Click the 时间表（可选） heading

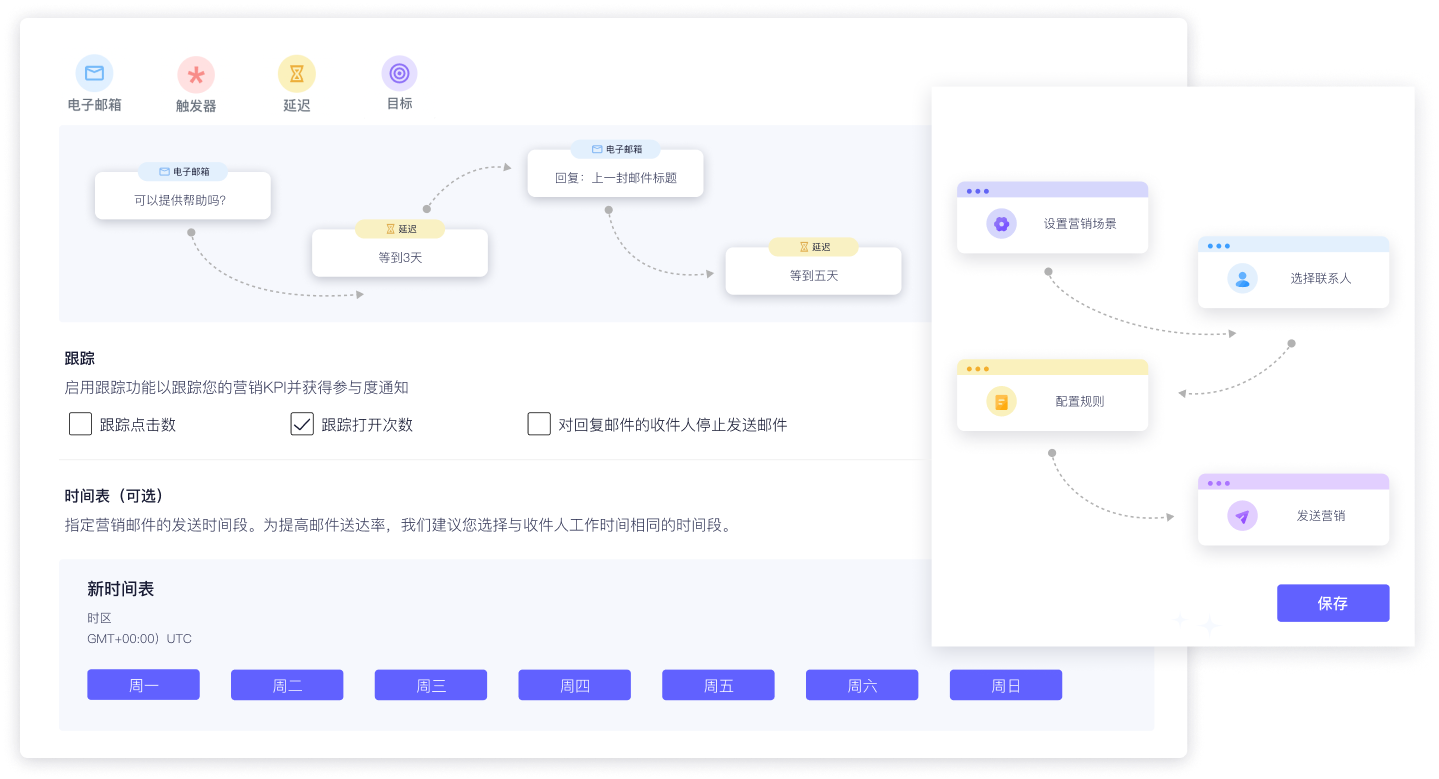pos(114,496)
